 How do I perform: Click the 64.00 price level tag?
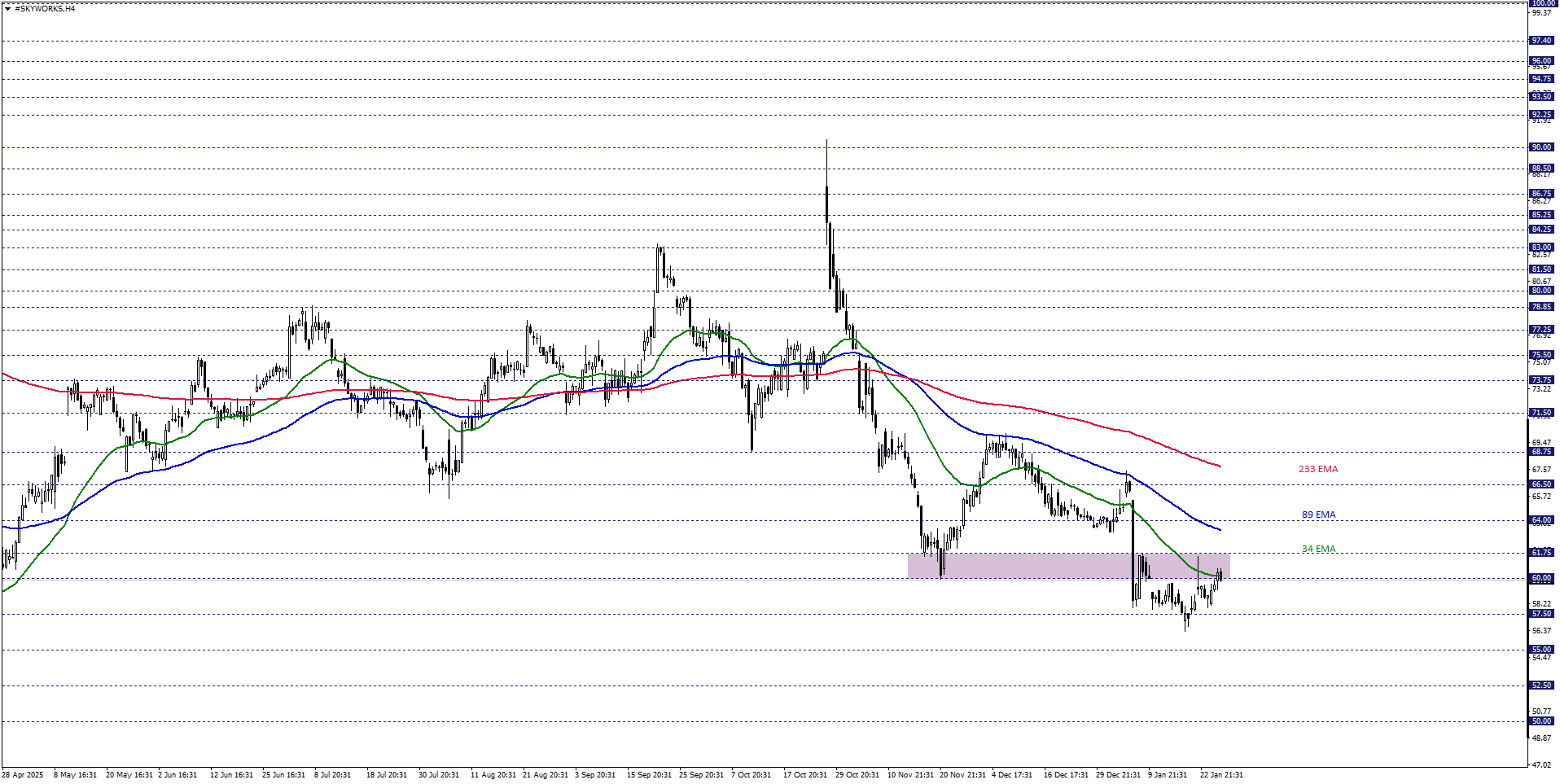(1541, 520)
